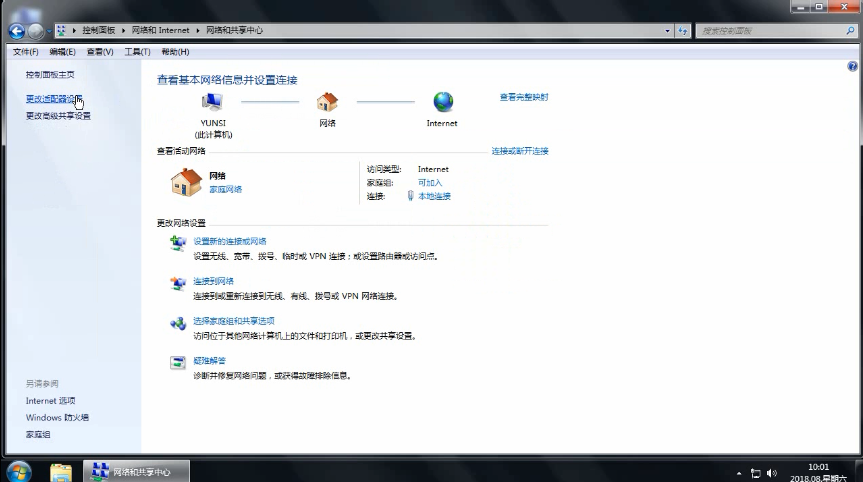Open 更改适配器设置 link in sidebar
The image size is (863, 482).
[54, 99]
